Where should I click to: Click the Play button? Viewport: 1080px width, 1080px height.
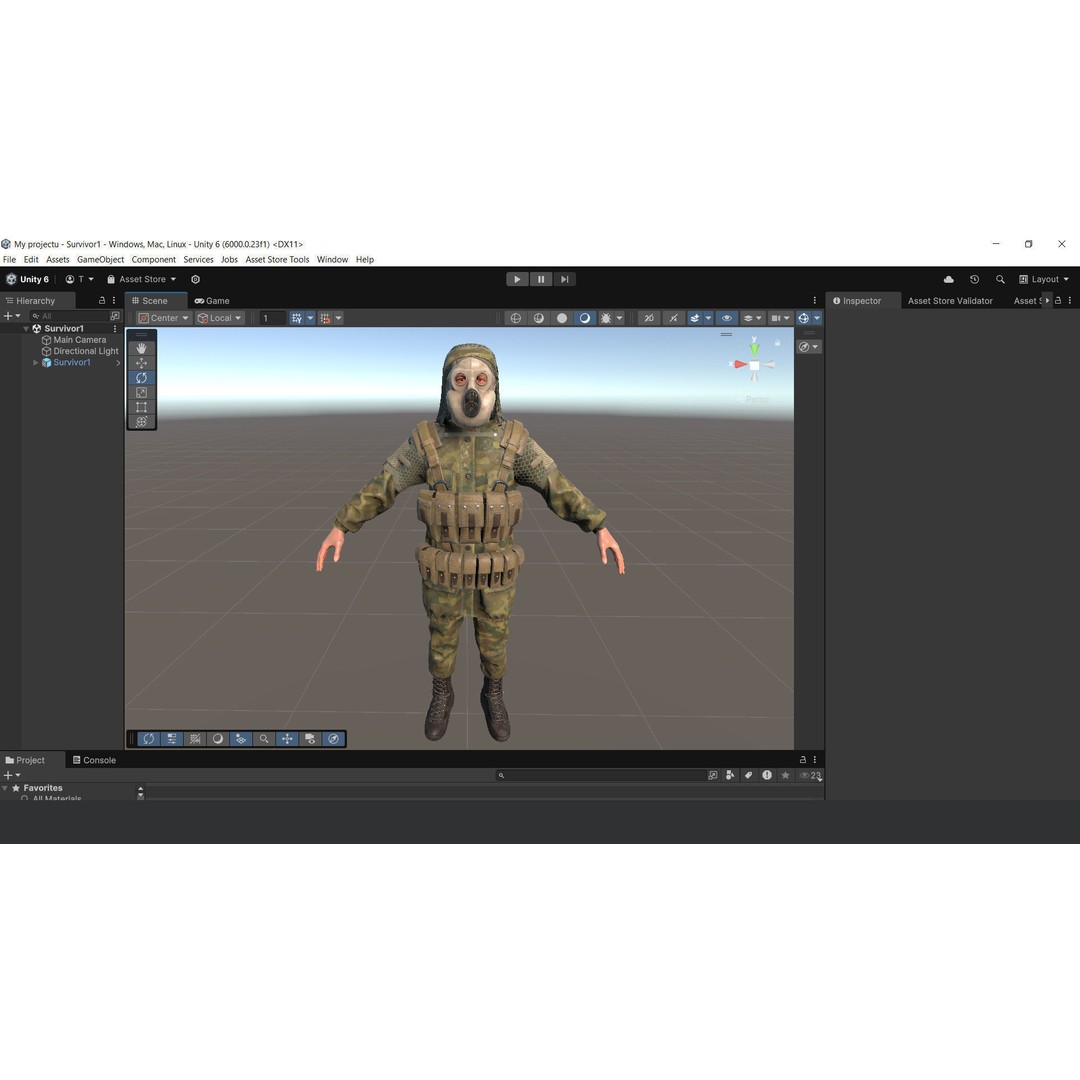coord(517,279)
